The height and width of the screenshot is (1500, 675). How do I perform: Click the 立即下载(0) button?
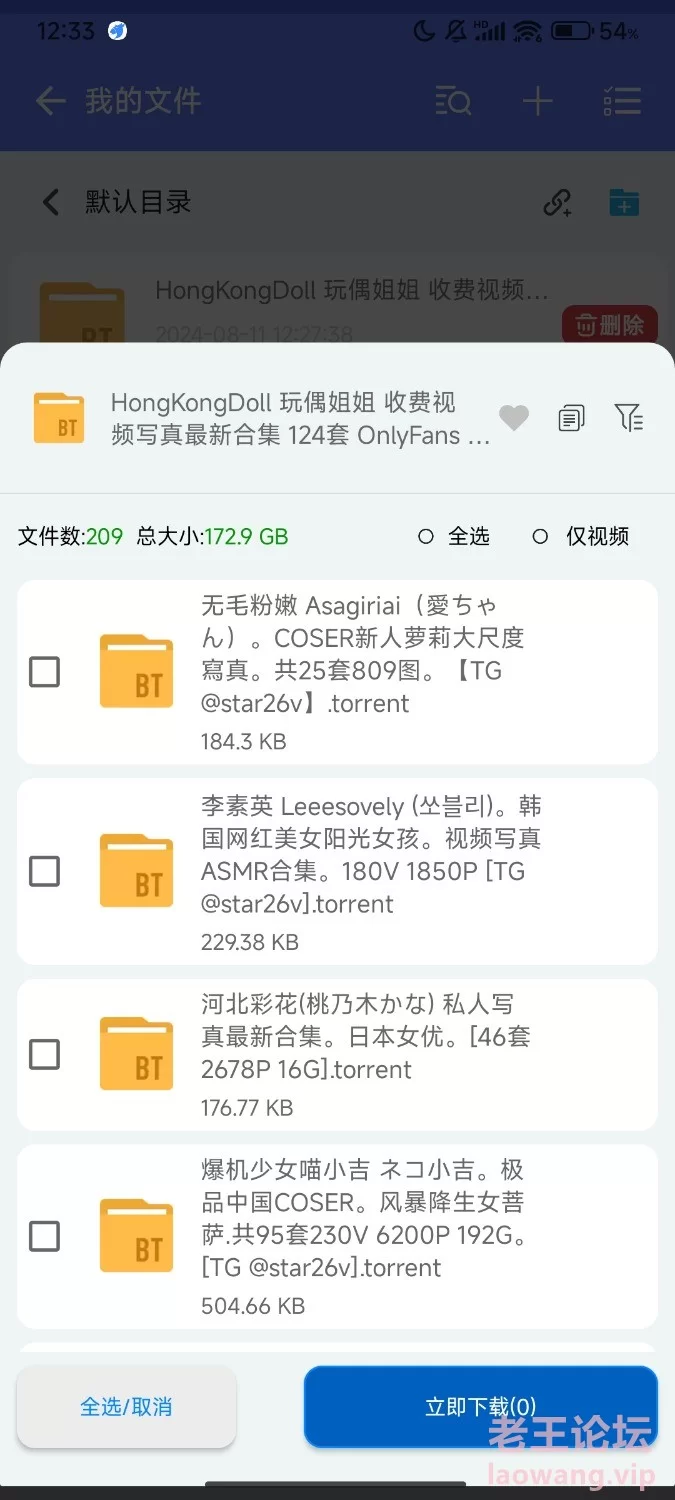pos(481,1407)
